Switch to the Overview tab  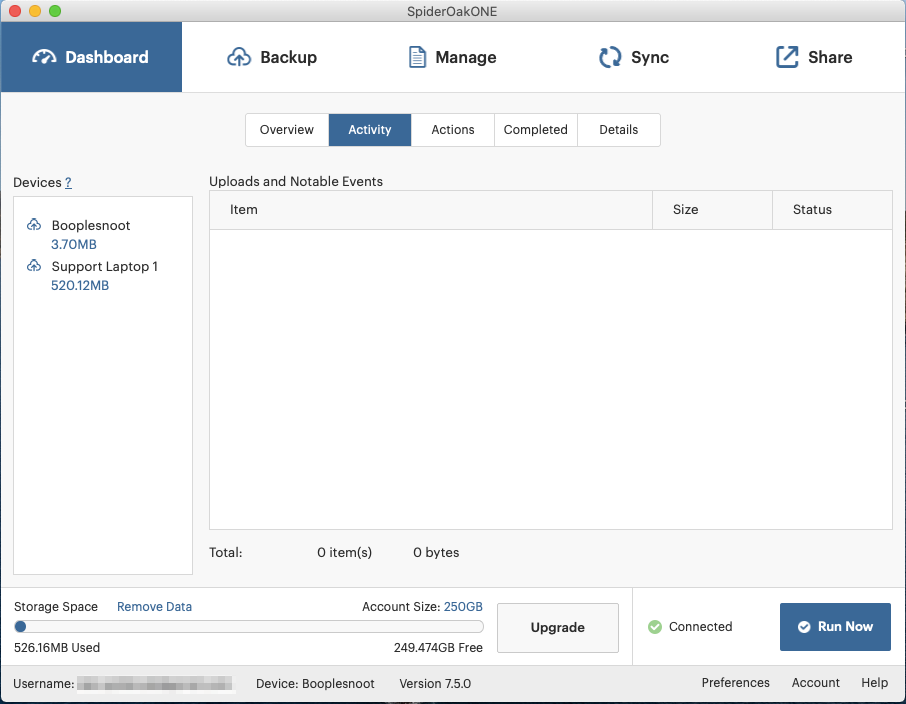click(287, 130)
